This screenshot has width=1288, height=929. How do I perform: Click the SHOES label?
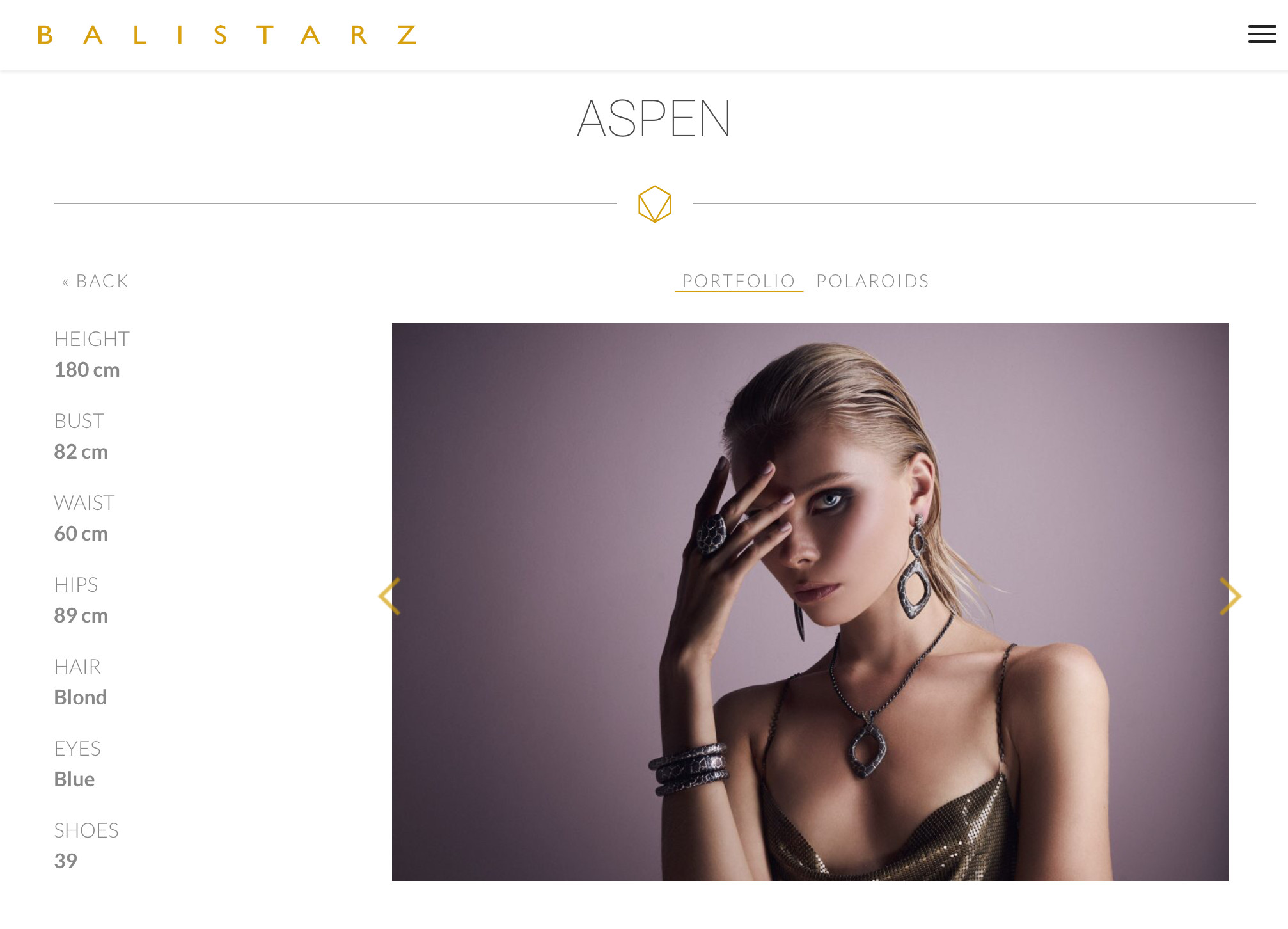pos(86,830)
